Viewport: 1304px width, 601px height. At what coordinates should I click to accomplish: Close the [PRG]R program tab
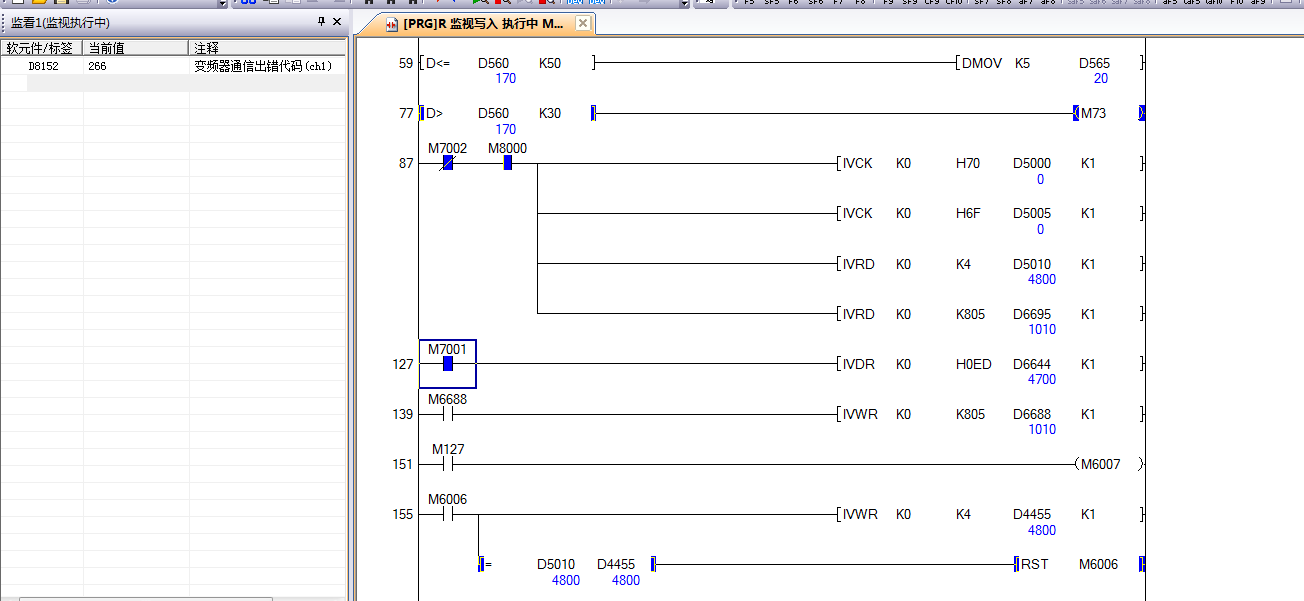(x=583, y=23)
